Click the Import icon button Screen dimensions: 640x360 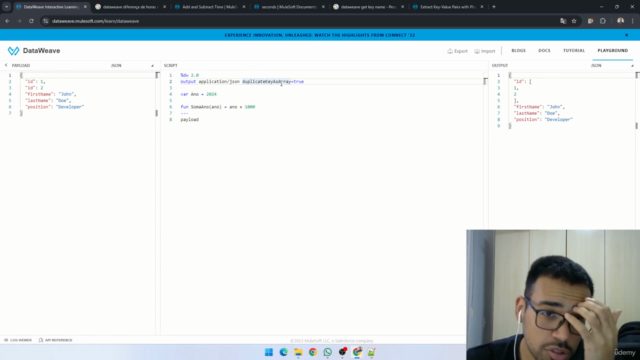(485, 51)
